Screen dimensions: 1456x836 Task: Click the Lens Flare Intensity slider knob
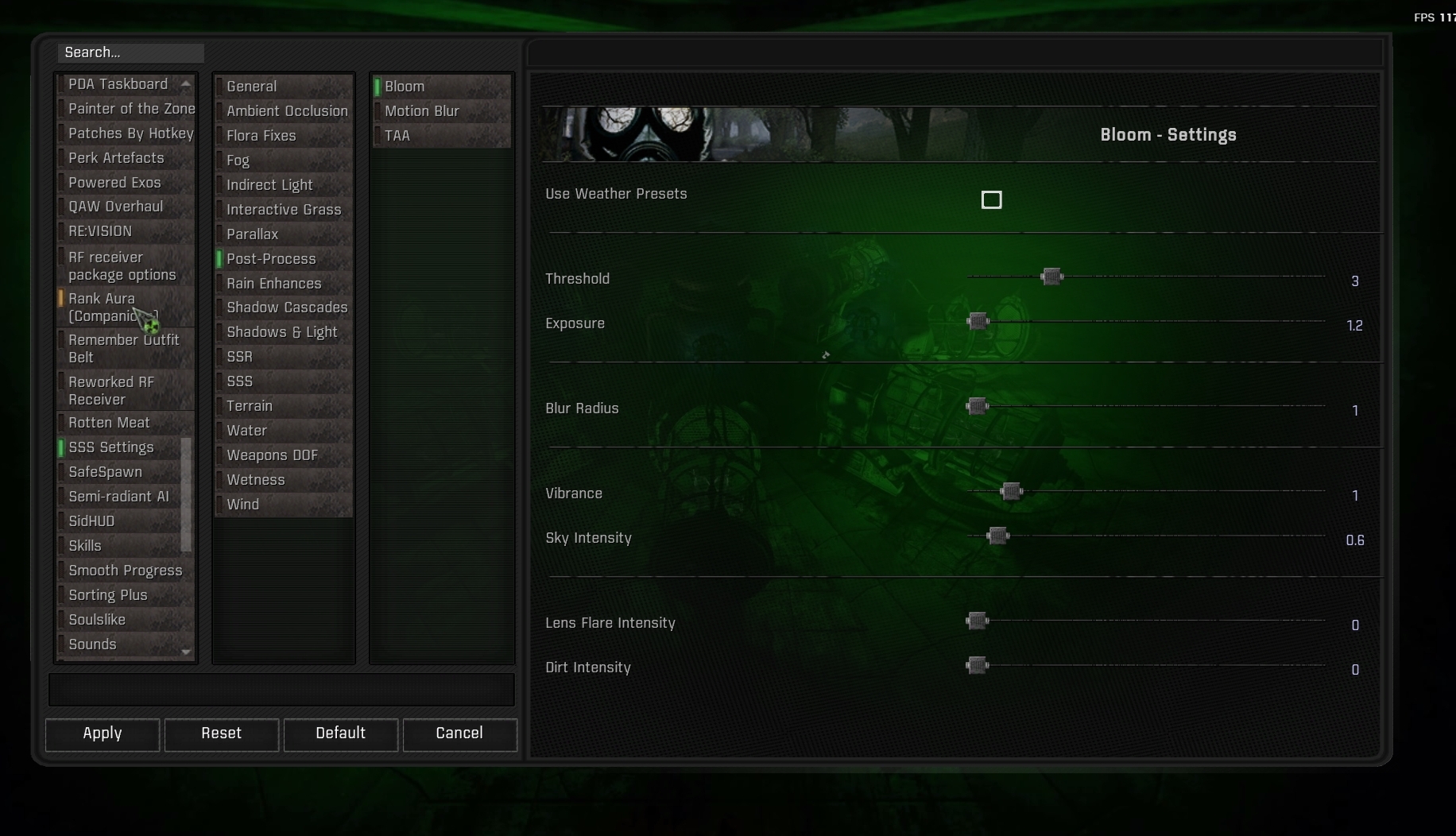[x=977, y=621]
